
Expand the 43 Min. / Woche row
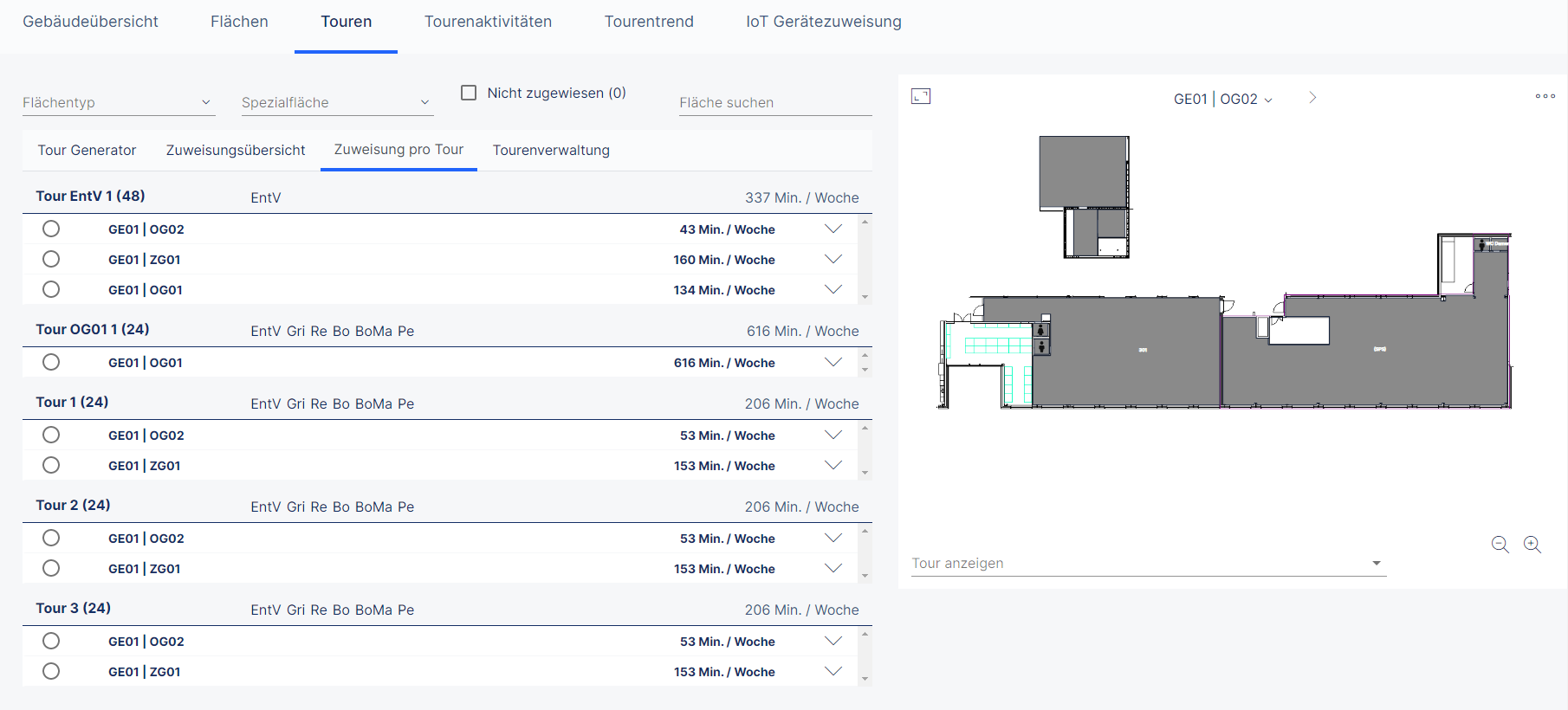(x=833, y=229)
